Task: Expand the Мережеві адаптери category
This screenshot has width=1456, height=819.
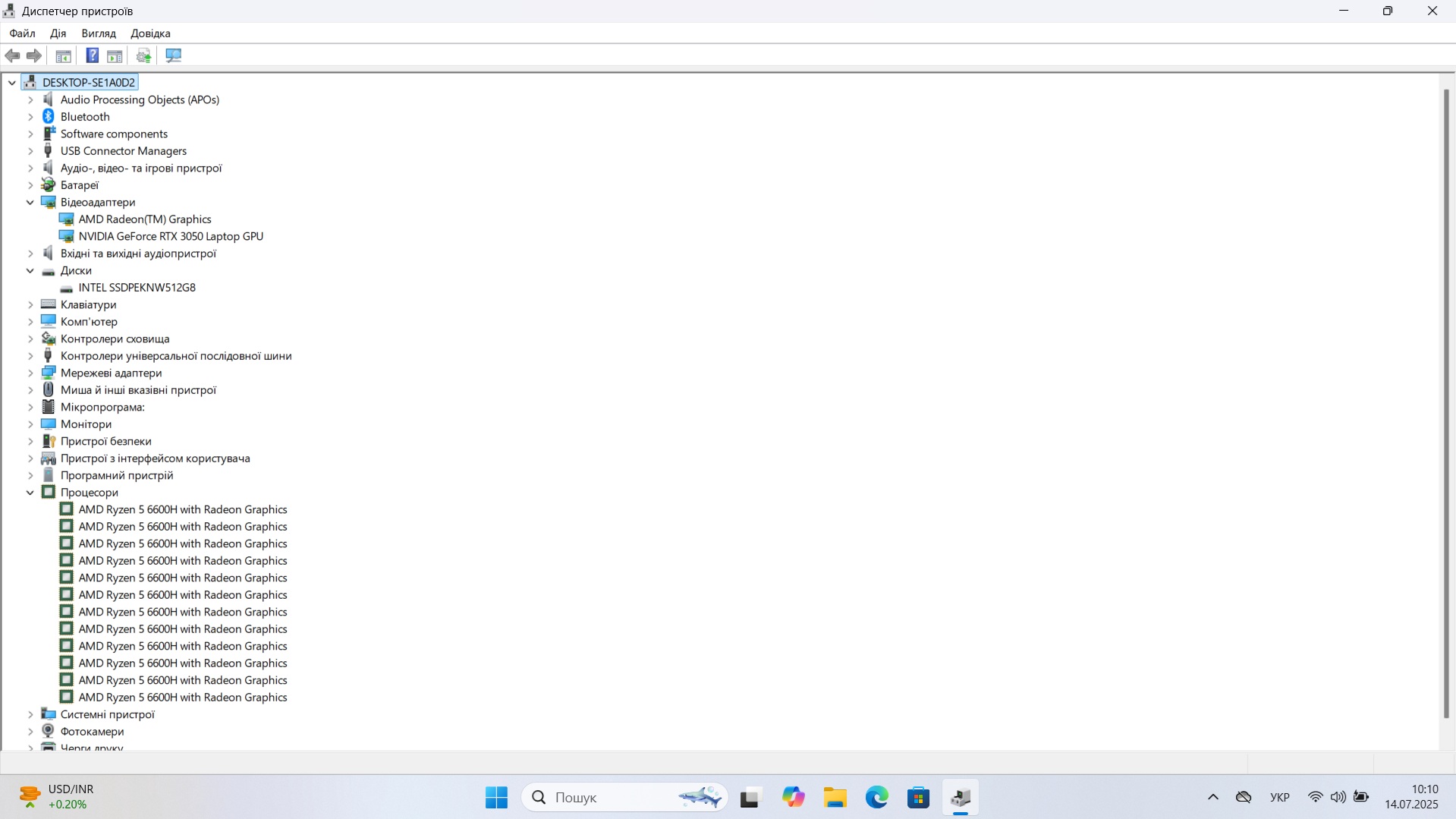Action: (x=30, y=373)
